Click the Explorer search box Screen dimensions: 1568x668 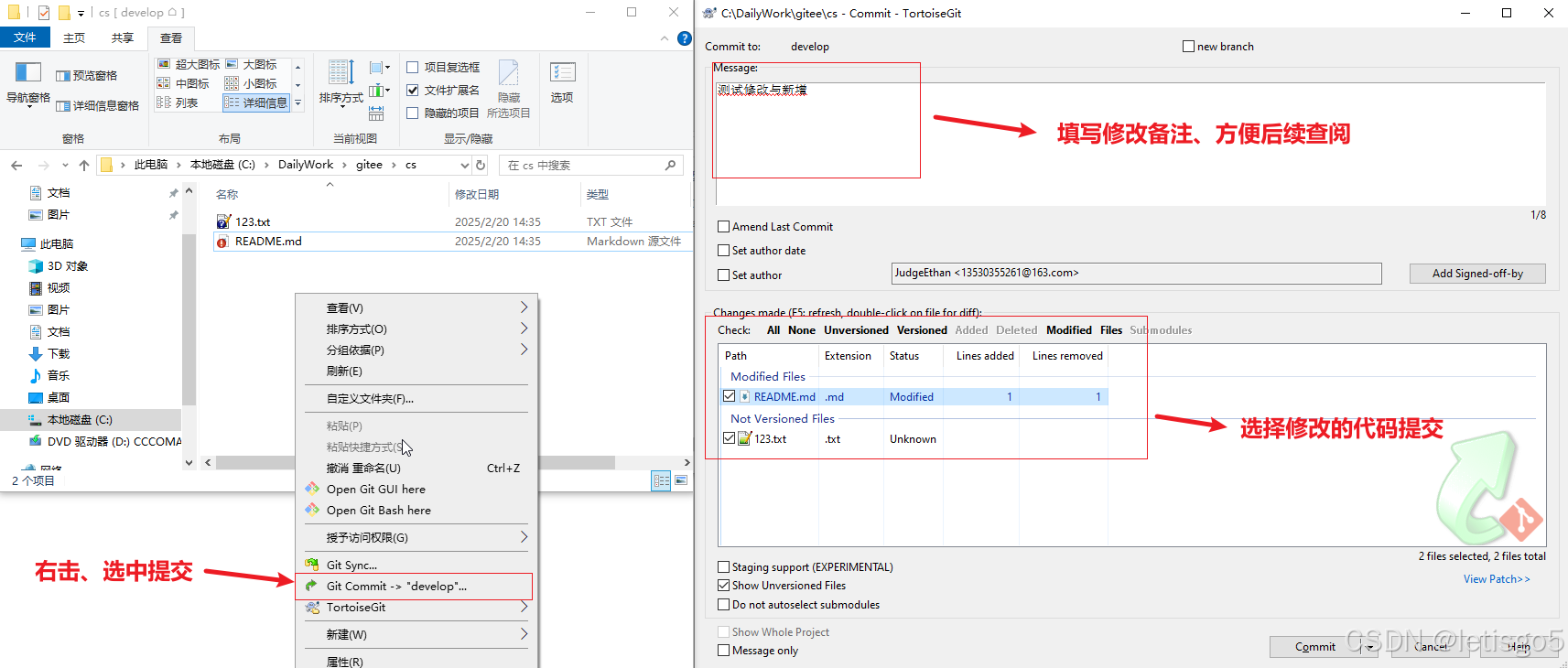pyautogui.click(x=591, y=165)
